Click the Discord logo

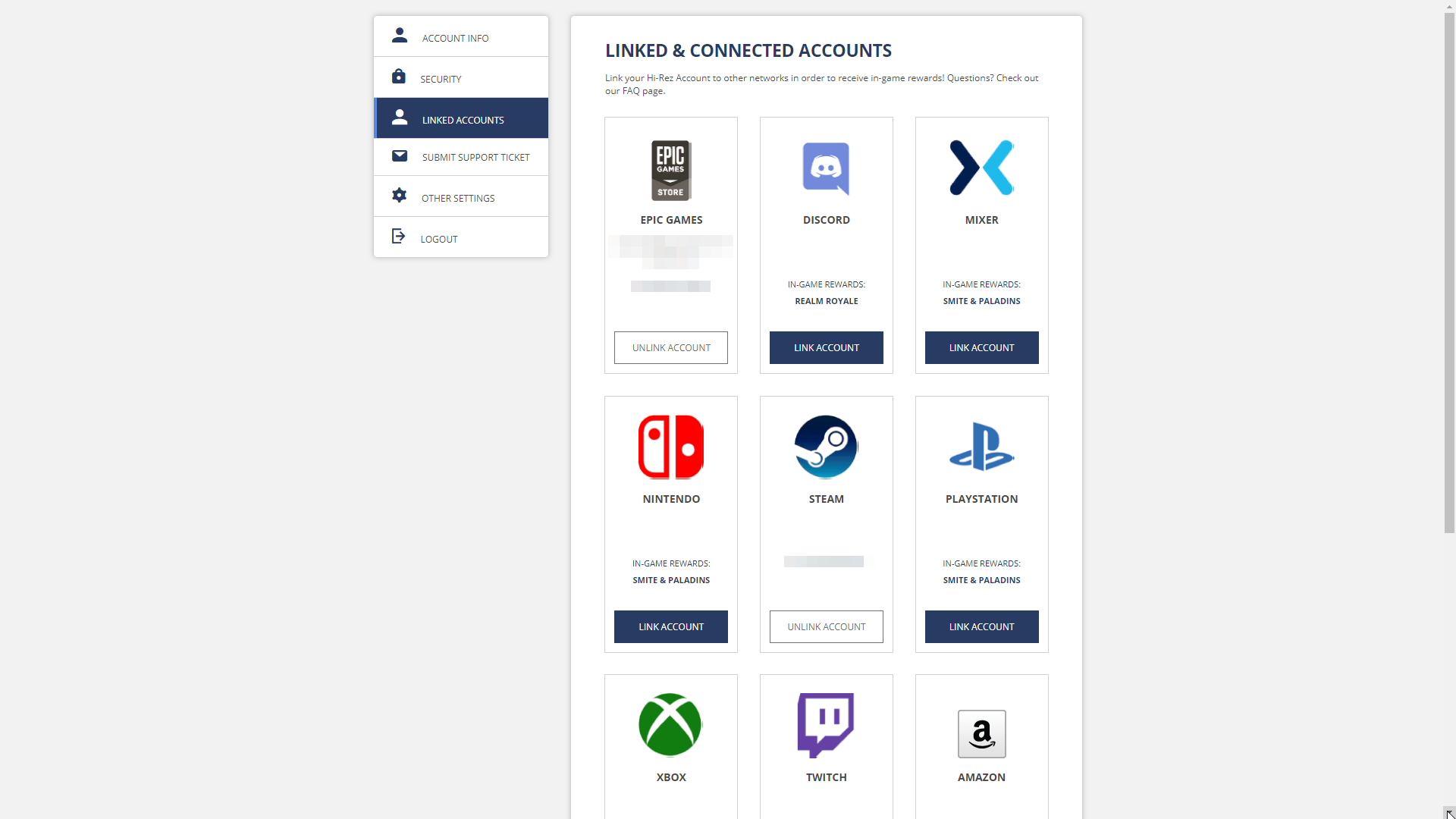click(827, 169)
